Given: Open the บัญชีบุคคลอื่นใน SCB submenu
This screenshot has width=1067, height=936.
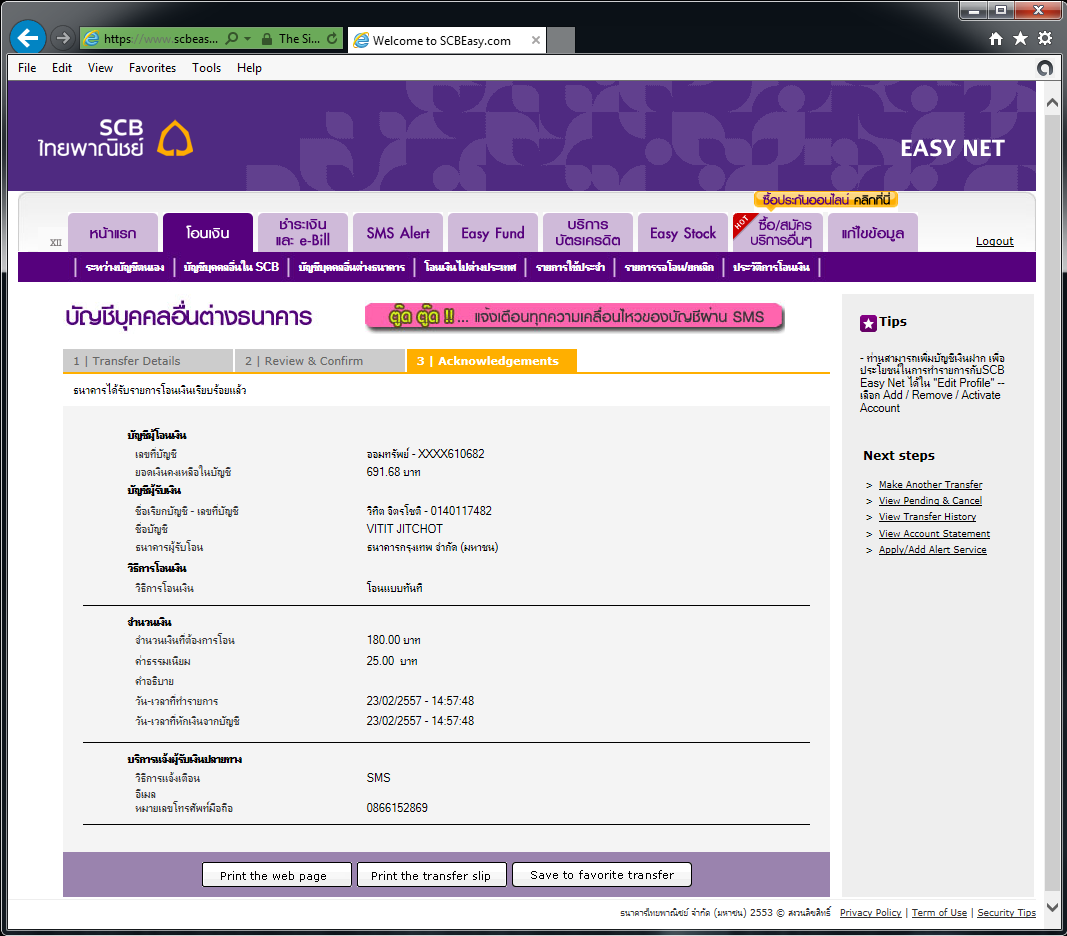Looking at the screenshot, I should [231, 267].
